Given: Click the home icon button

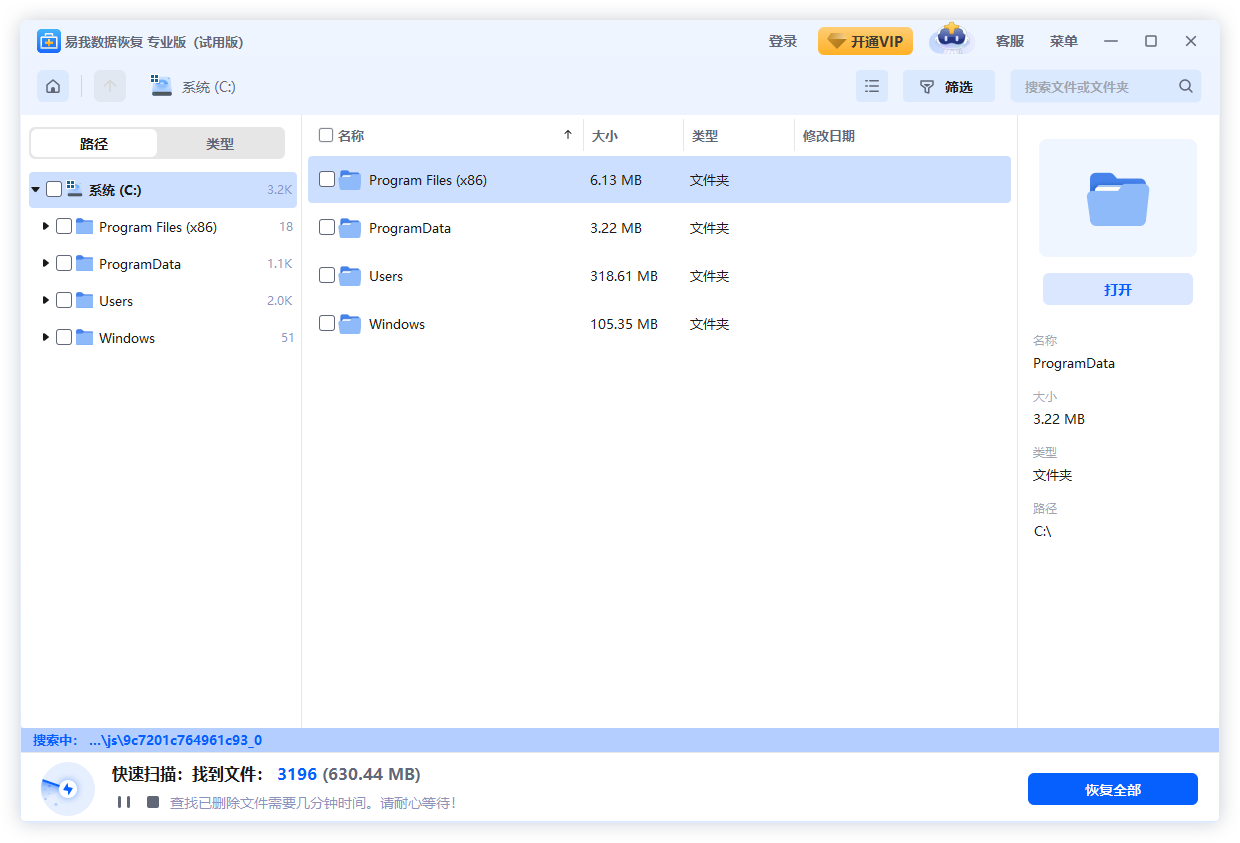Looking at the screenshot, I should click(x=53, y=86).
